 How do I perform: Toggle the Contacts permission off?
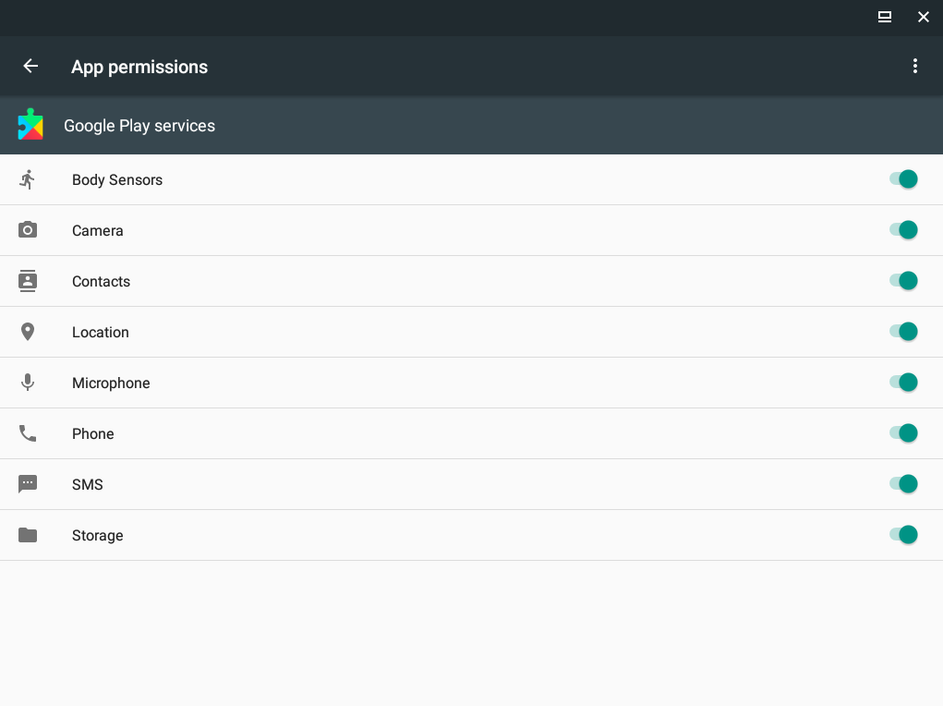903,281
